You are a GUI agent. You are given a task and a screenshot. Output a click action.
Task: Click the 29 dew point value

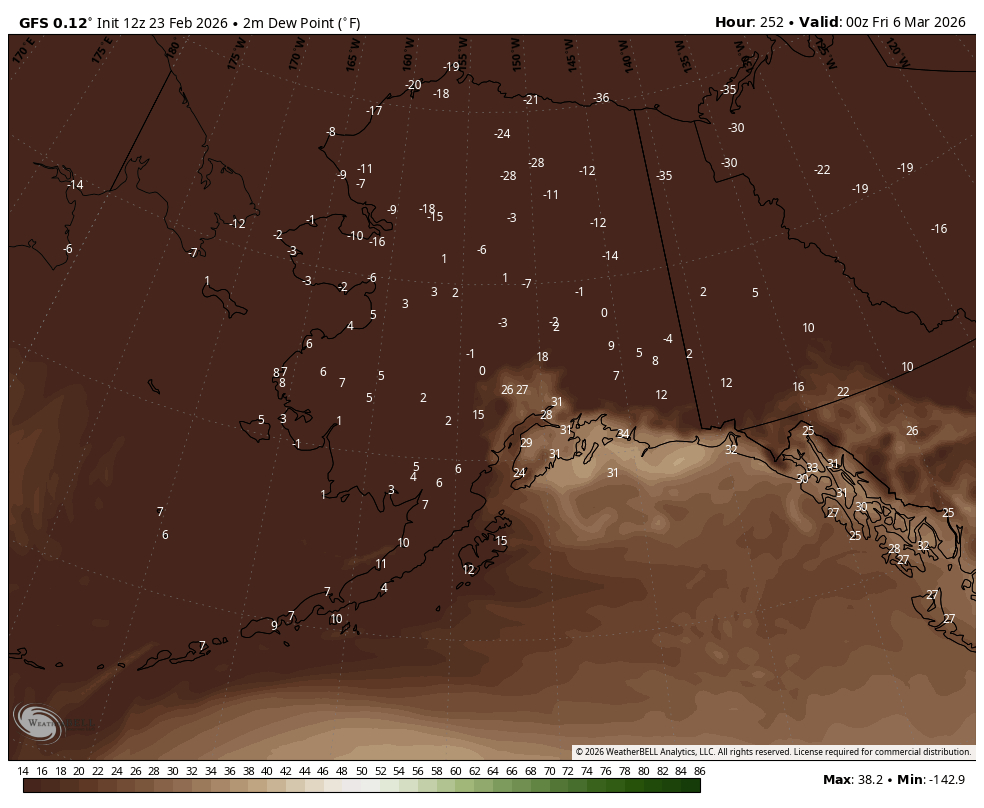coord(526,443)
